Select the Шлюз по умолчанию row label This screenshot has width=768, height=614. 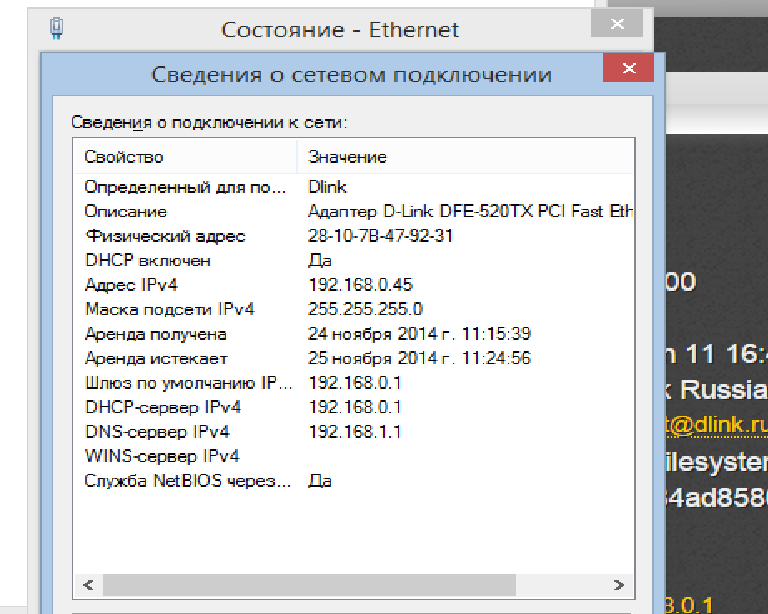[x=188, y=383]
